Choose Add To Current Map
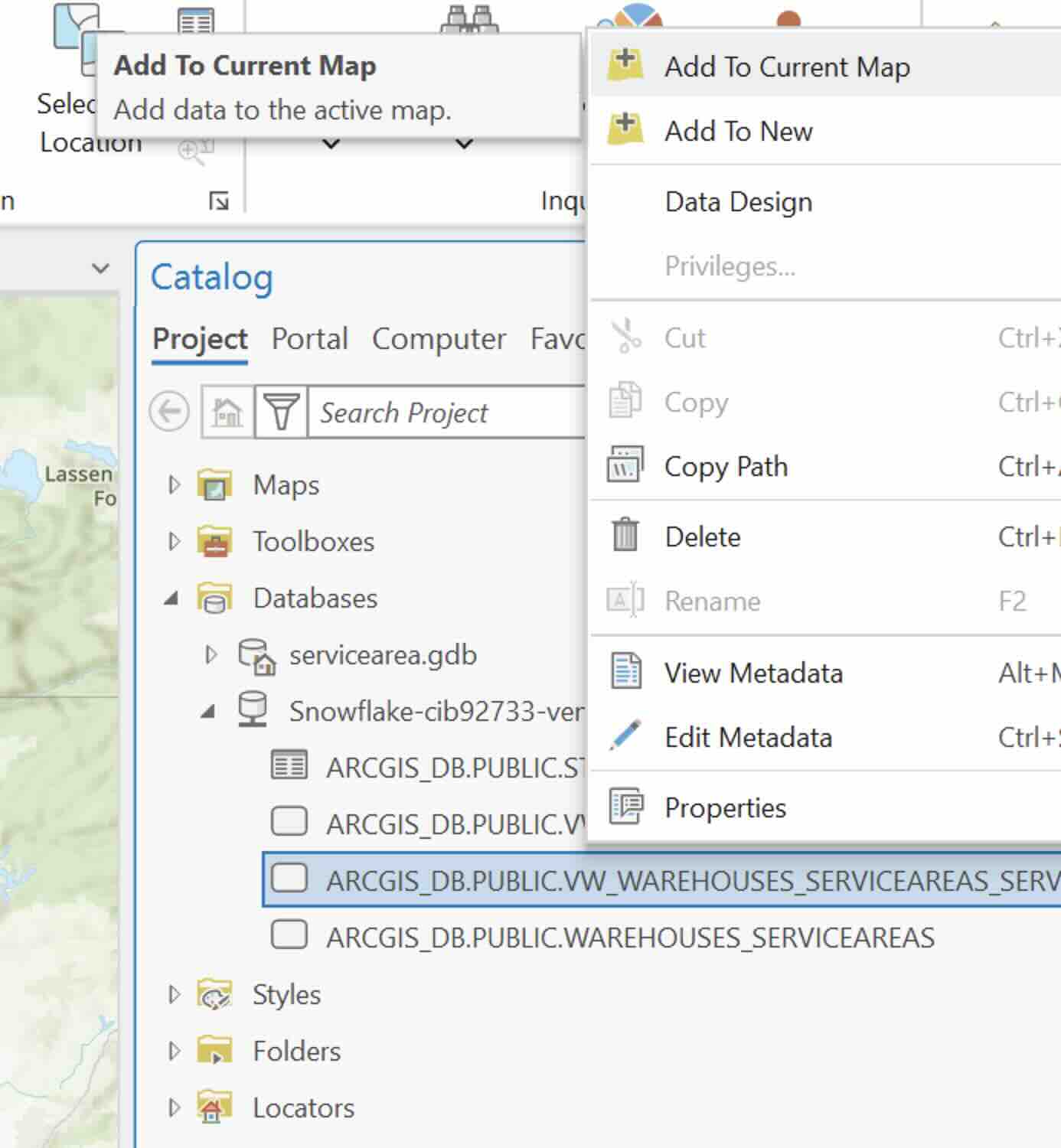Viewport: 1061px width, 1148px height. coord(786,67)
